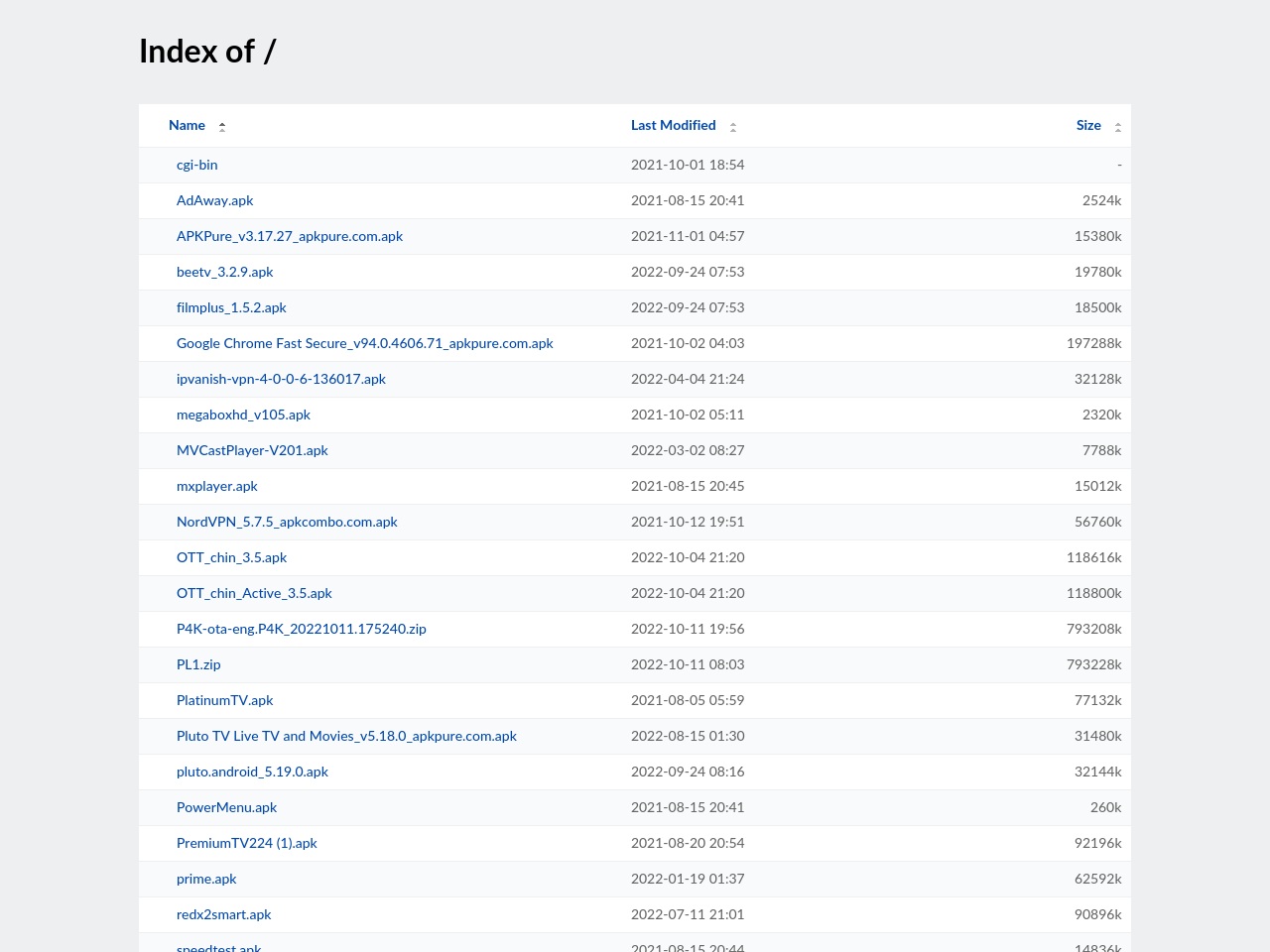Click the 'Index of /' page heading
This screenshot has width=1270, height=952.
click(207, 52)
